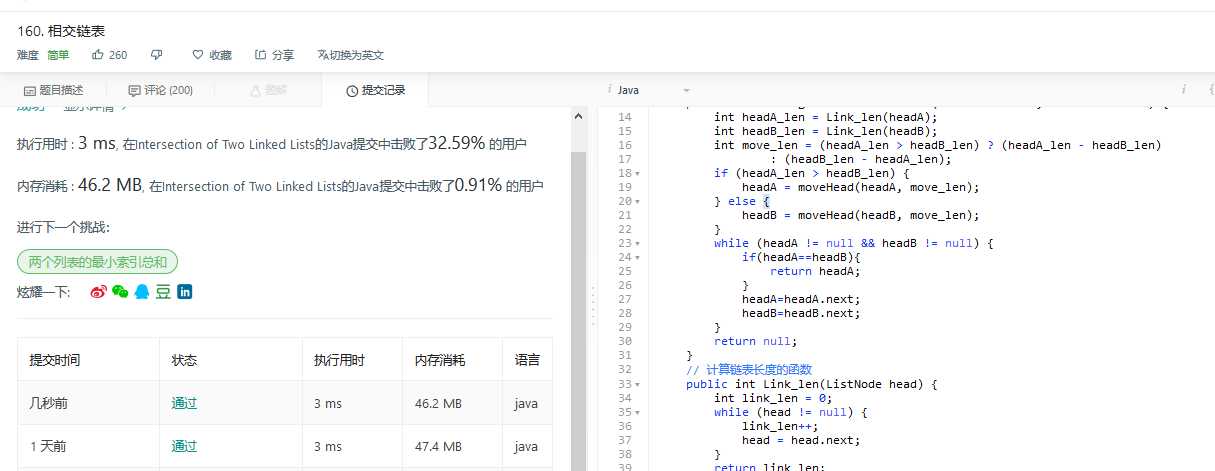This screenshot has height=471, width=1215.
Task: Select the 提交记录 submissions tab
Action: pos(375,90)
